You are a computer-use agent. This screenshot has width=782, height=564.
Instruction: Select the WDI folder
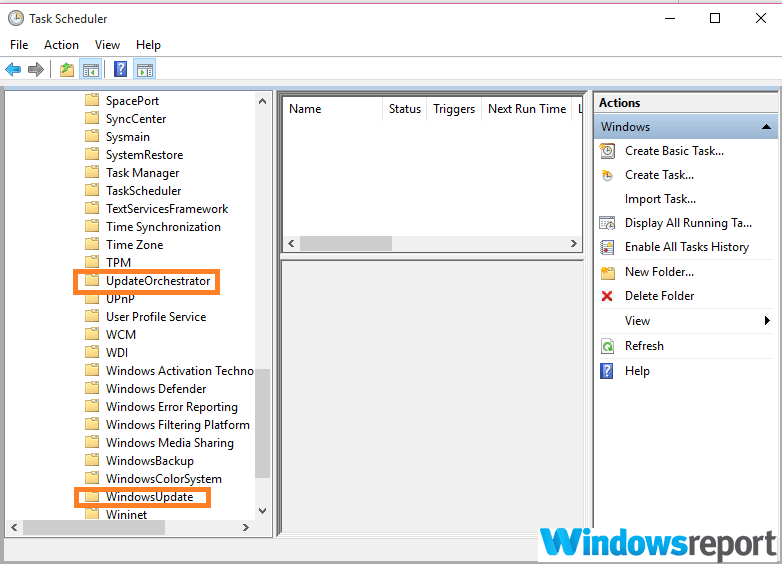[117, 353]
